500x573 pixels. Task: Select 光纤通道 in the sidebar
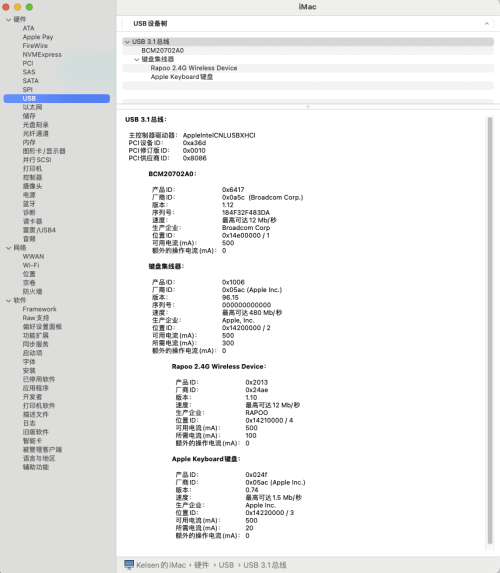35,134
